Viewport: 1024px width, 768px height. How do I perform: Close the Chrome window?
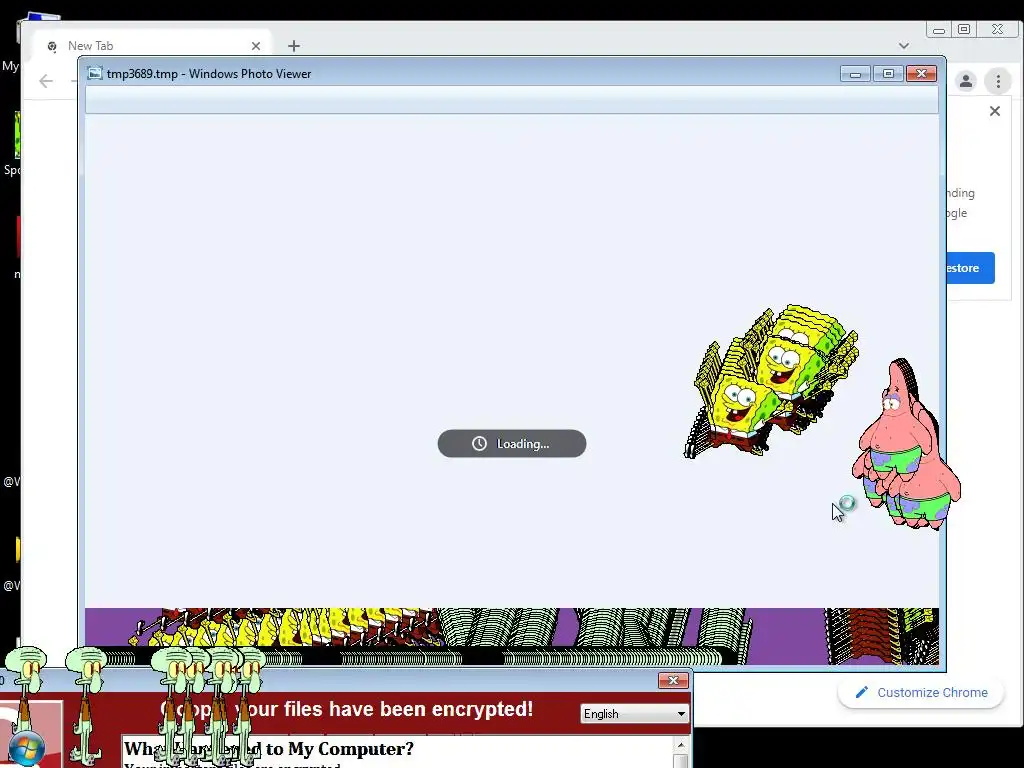point(997,29)
